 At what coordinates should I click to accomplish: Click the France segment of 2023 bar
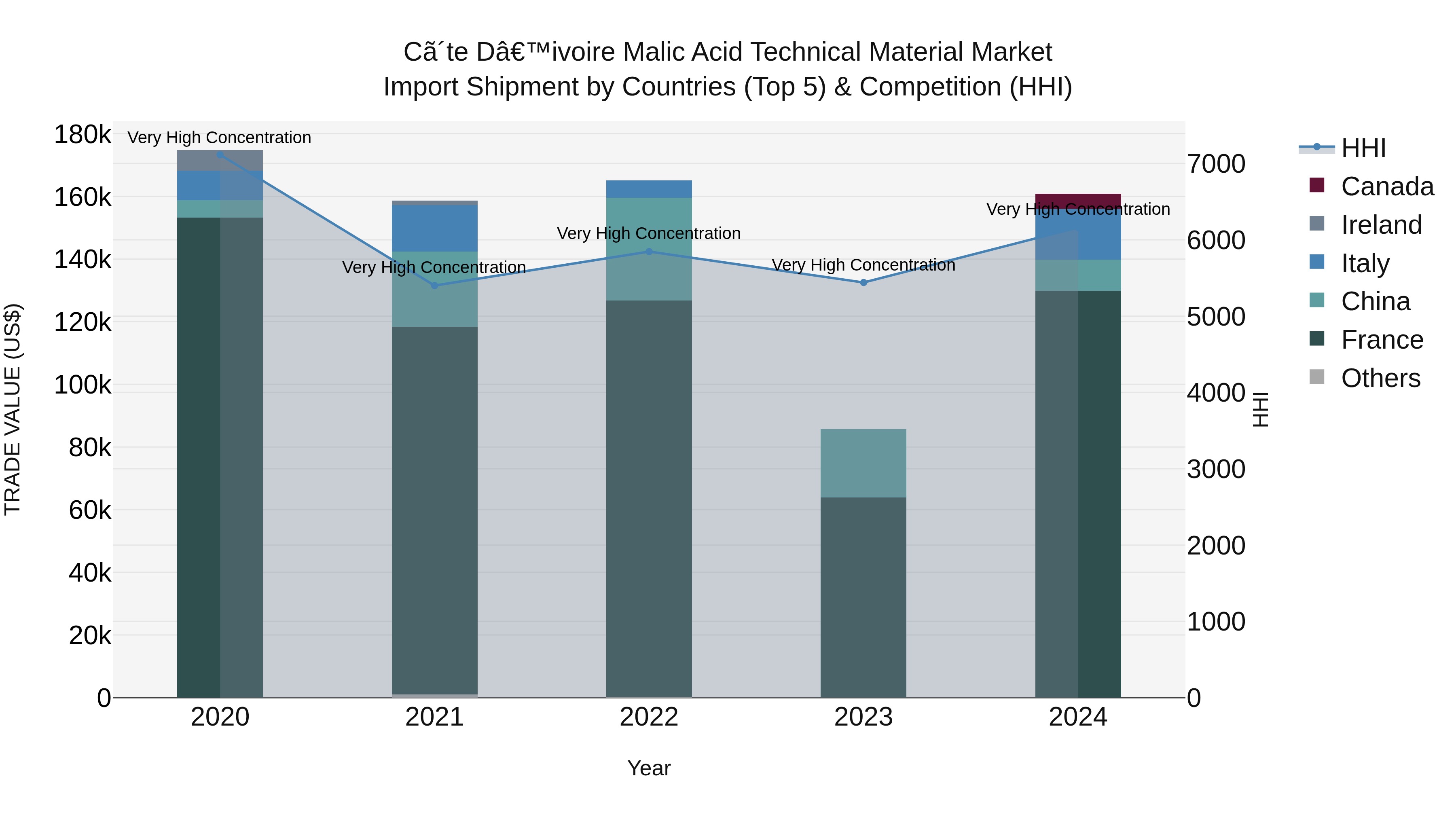click(x=863, y=597)
